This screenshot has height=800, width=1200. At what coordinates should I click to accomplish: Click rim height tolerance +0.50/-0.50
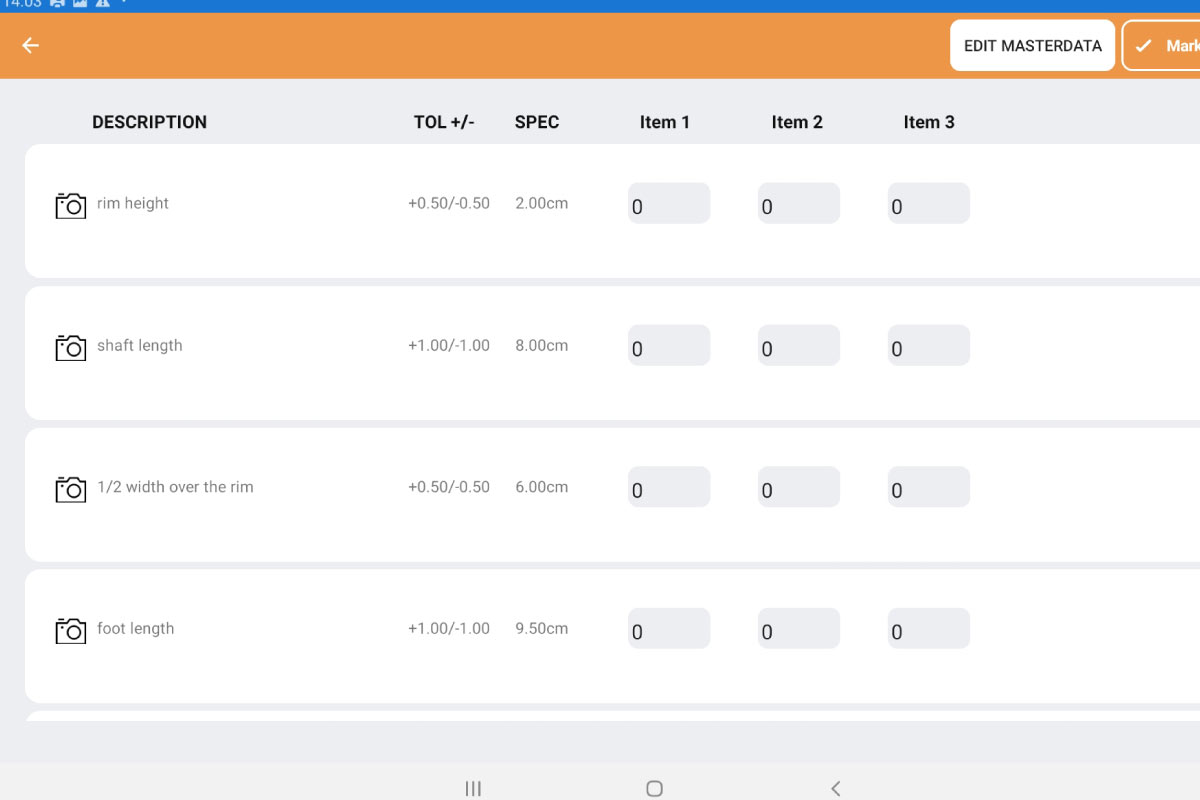coord(449,203)
